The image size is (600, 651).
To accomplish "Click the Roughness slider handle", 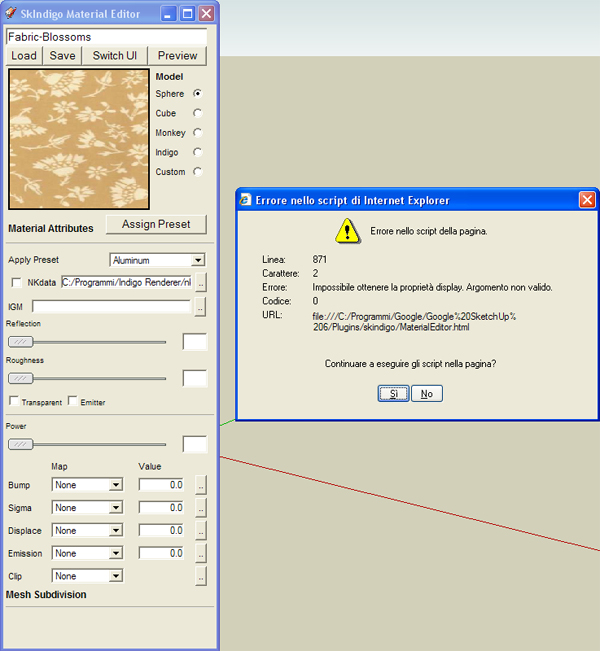I will coord(21,379).
